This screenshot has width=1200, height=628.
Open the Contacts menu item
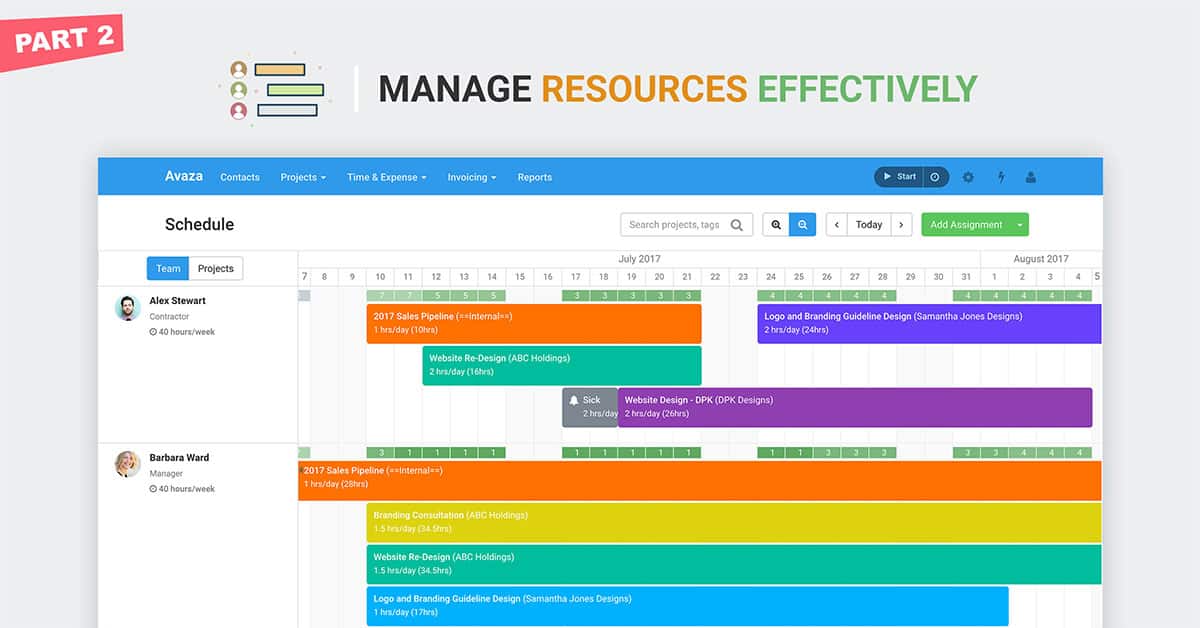pos(240,177)
